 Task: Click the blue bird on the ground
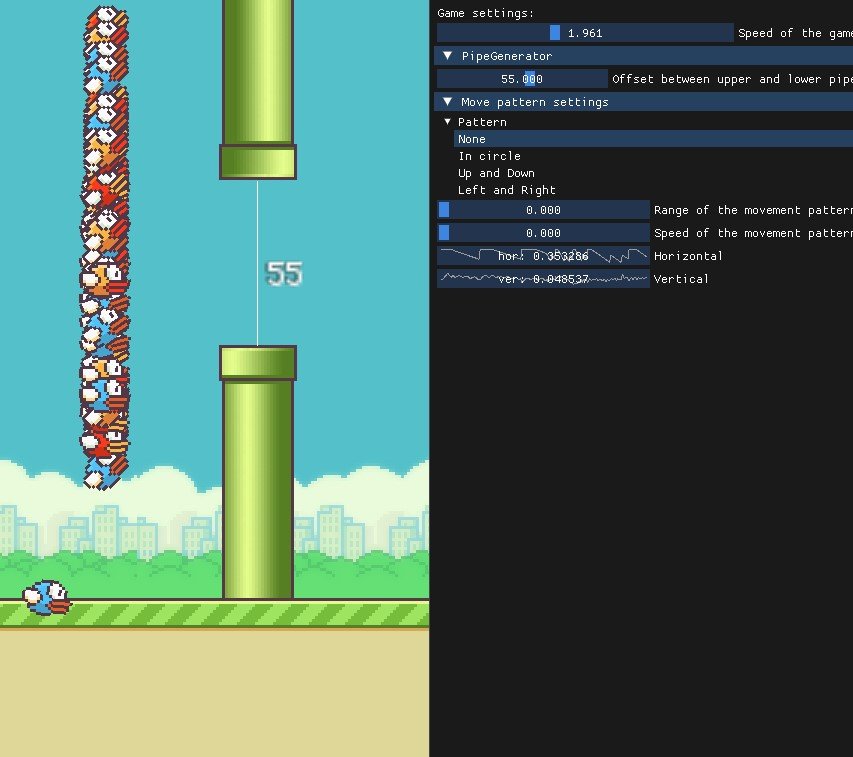(47, 598)
